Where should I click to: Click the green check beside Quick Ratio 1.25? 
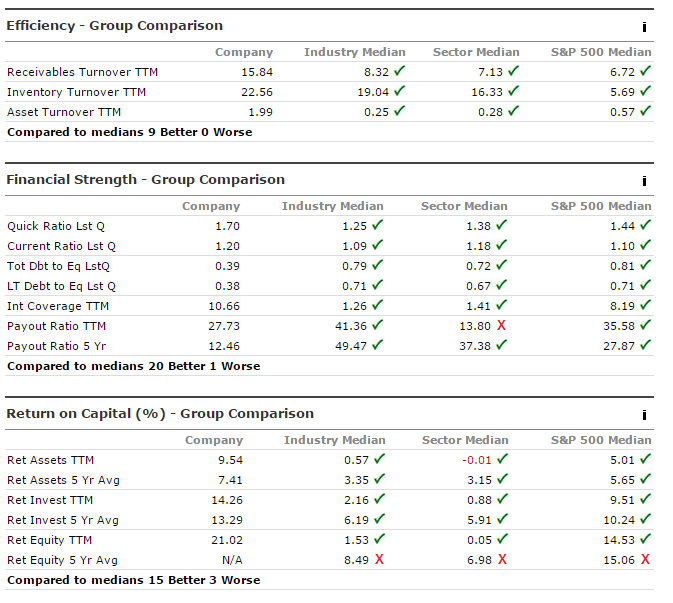tap(379, 226)
